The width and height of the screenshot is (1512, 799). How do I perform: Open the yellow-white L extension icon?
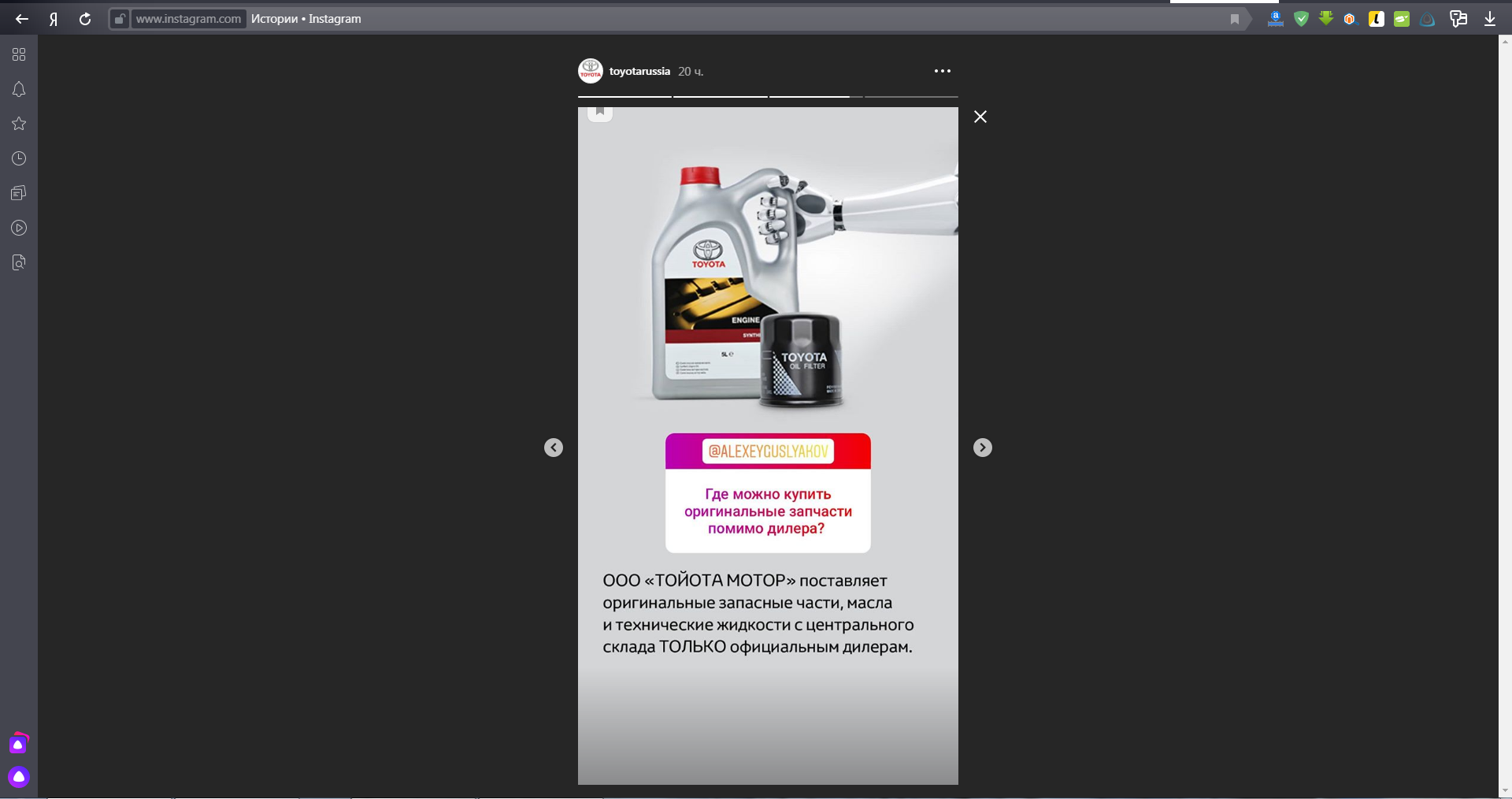pos(1377,19)
